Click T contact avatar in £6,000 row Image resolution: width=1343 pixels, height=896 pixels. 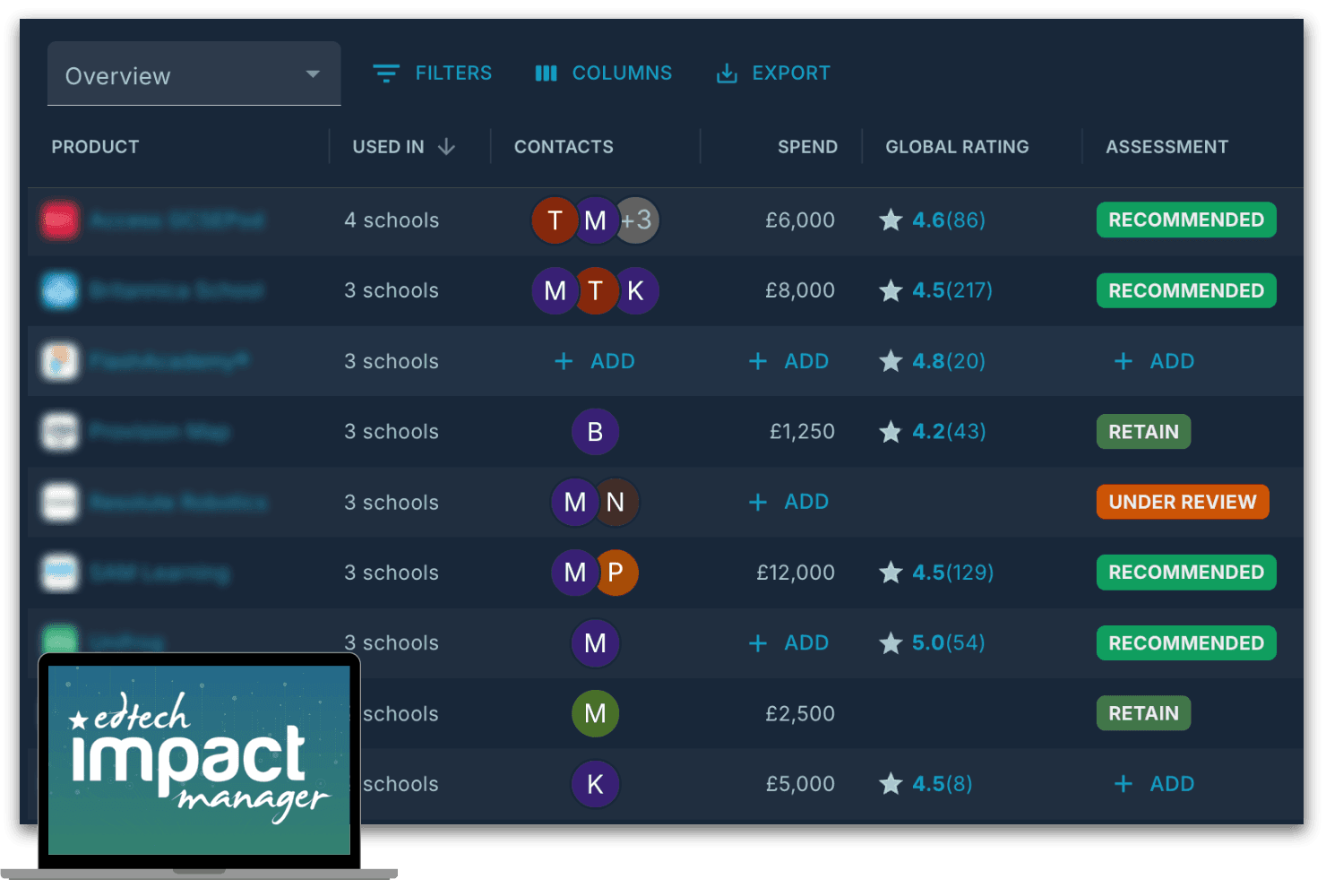[x=555, y=220]
